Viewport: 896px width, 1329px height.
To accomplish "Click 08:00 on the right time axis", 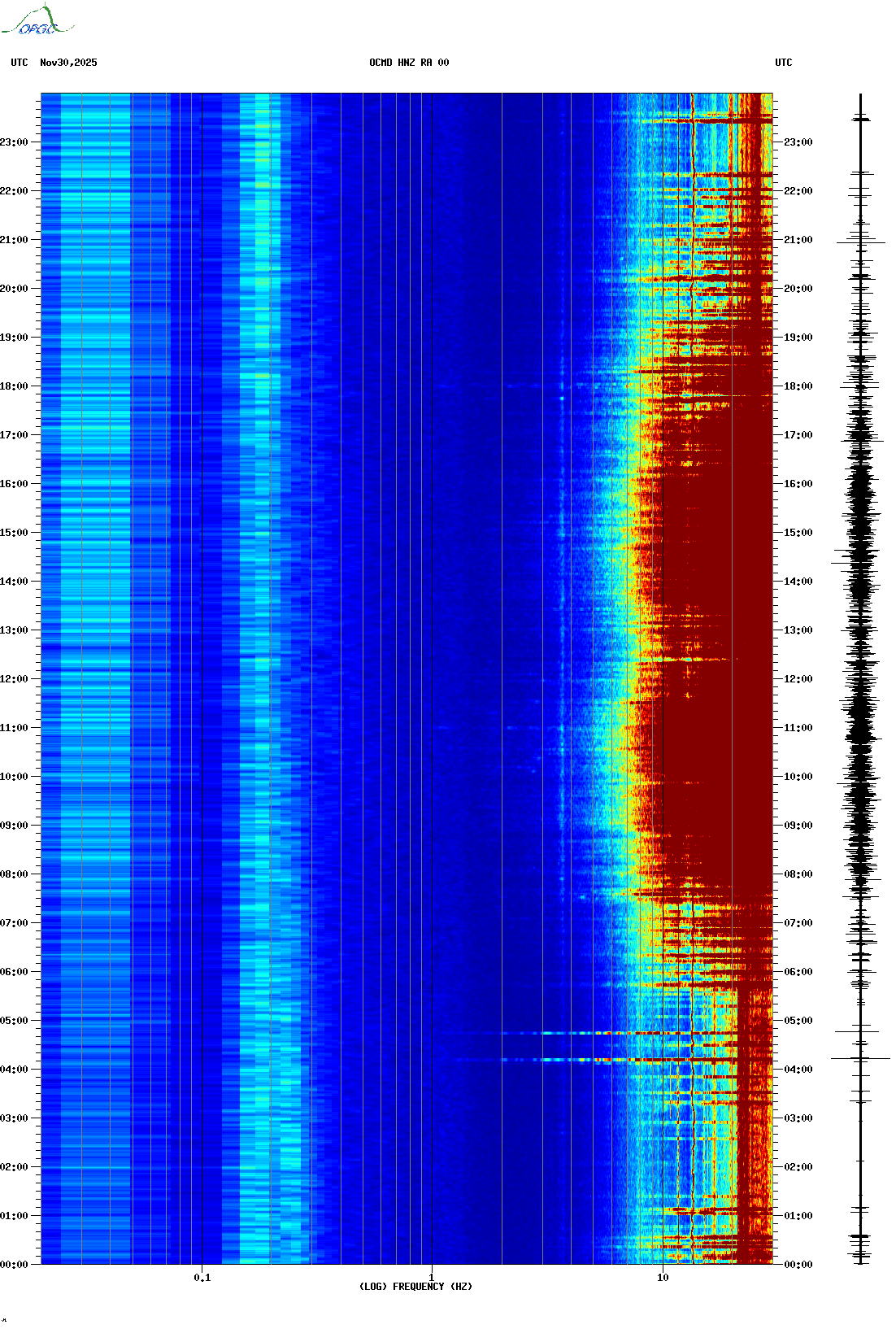I will [x=798, y=874].
